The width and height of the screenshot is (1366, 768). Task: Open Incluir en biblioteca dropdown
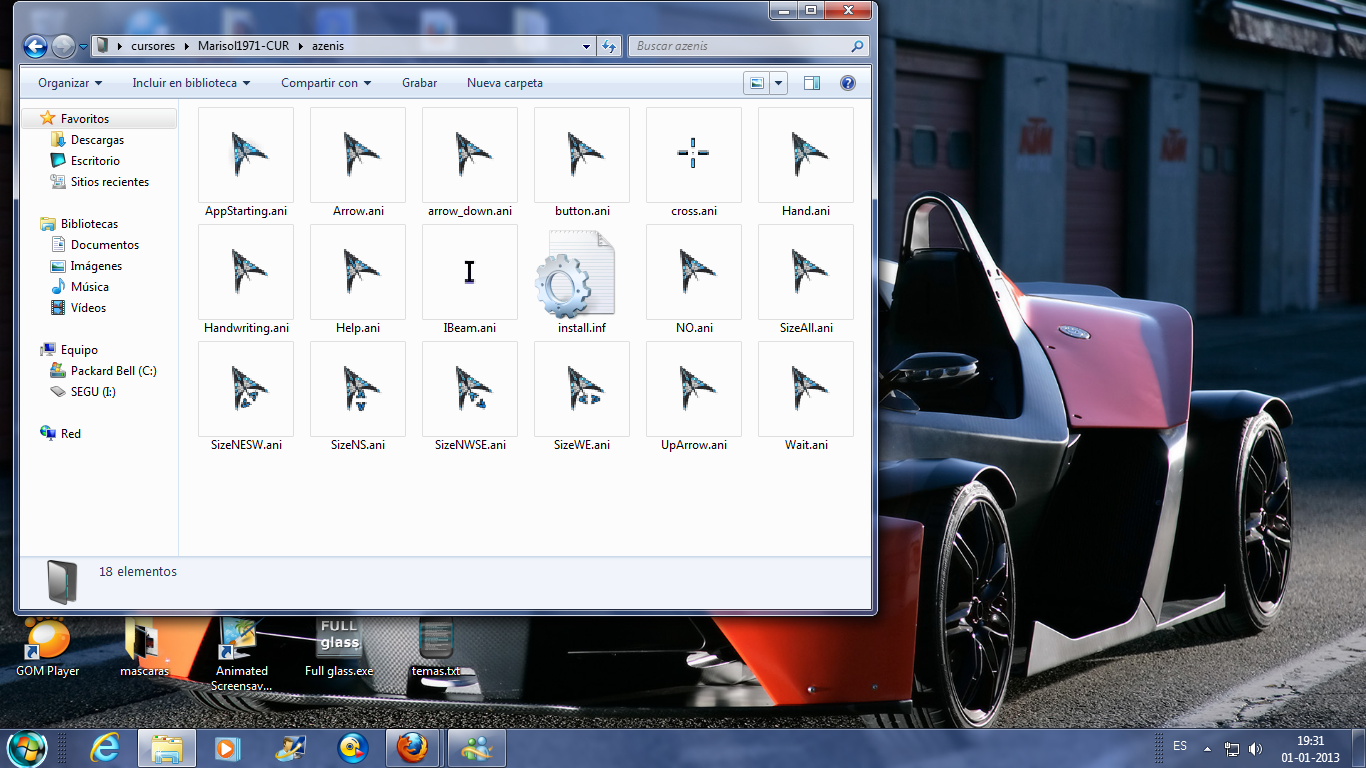tap(191, 83)
